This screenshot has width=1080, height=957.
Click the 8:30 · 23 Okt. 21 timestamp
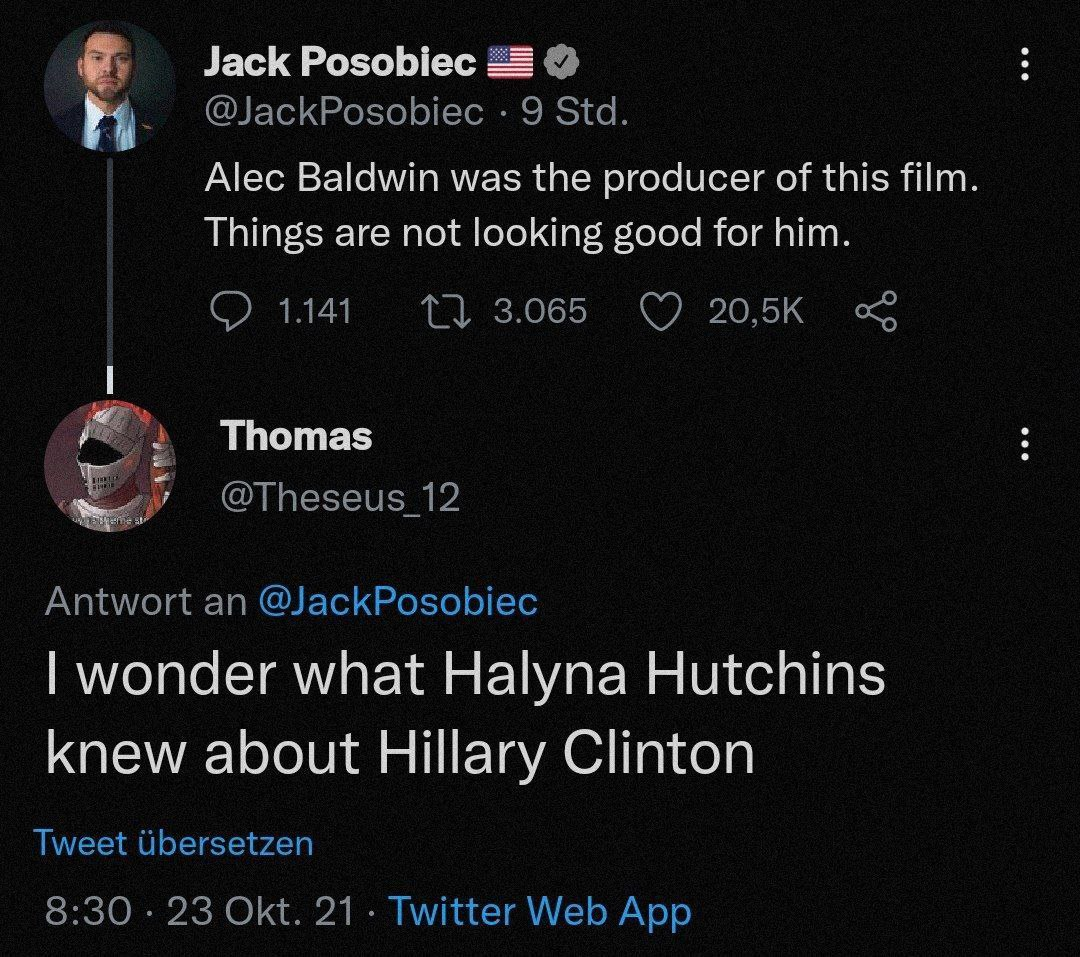coord(200,911)
